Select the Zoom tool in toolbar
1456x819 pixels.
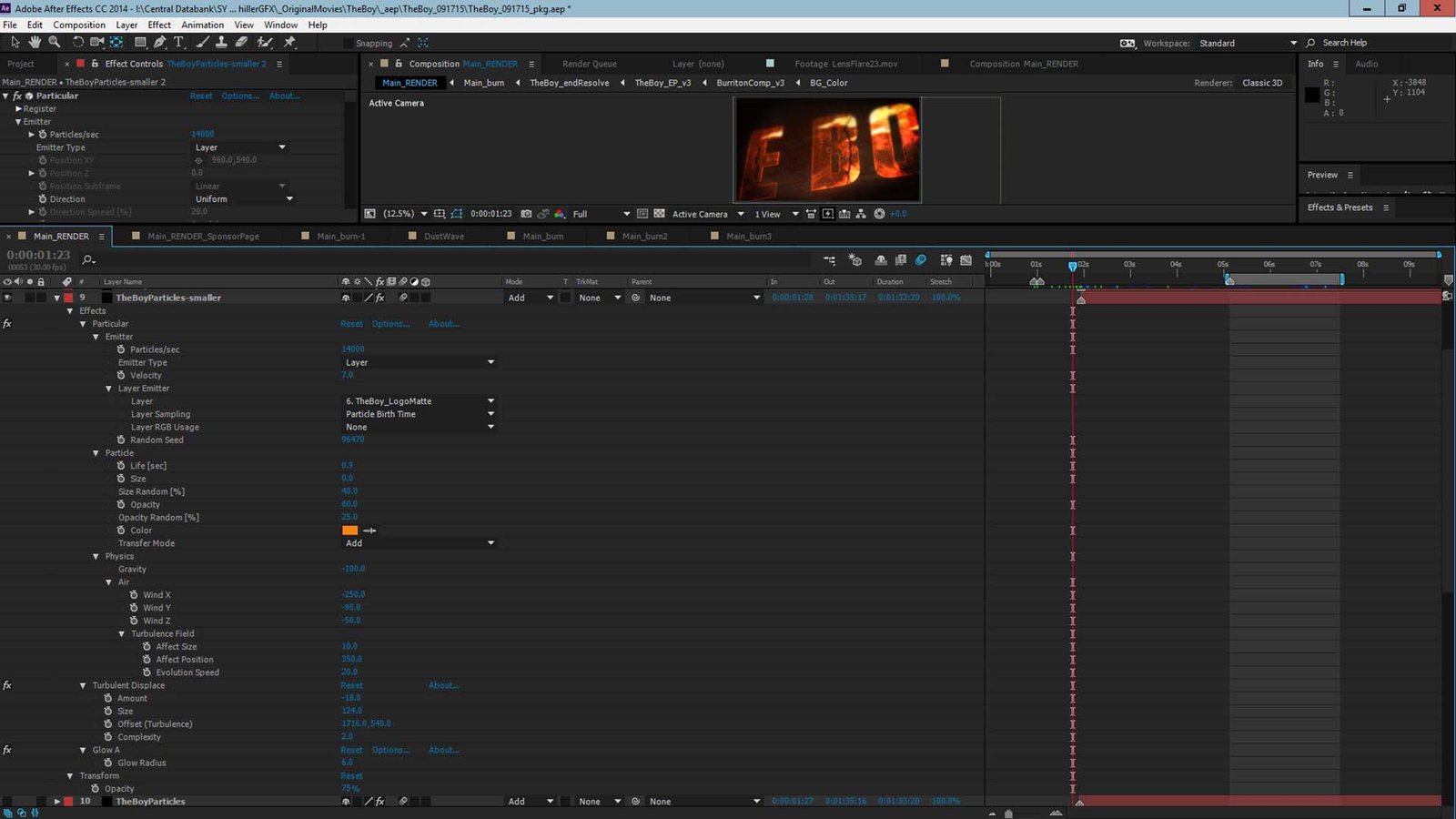pyautogui.click(x=55, y=43)
